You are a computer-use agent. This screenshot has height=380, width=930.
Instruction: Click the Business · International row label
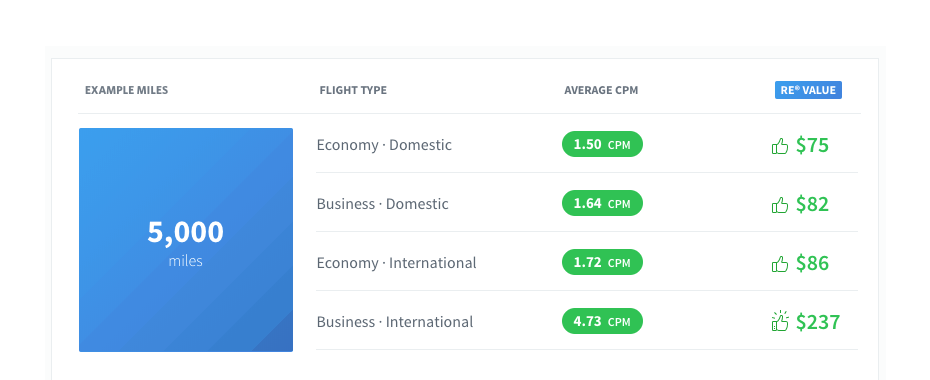(x=395, y=322)
